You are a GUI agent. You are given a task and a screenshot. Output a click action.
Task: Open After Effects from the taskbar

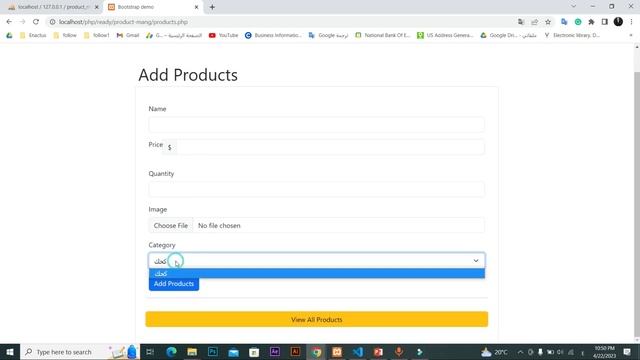pyautogui.click(x=275, y=352)
